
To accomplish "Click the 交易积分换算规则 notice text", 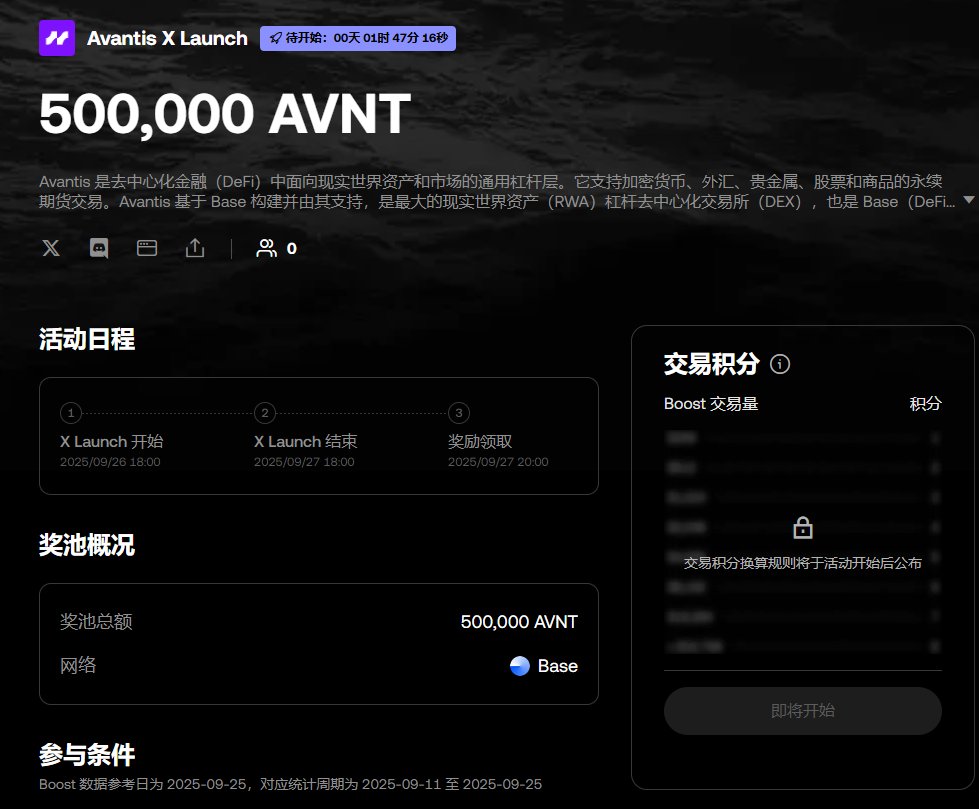I will click(x=803, y=563).
